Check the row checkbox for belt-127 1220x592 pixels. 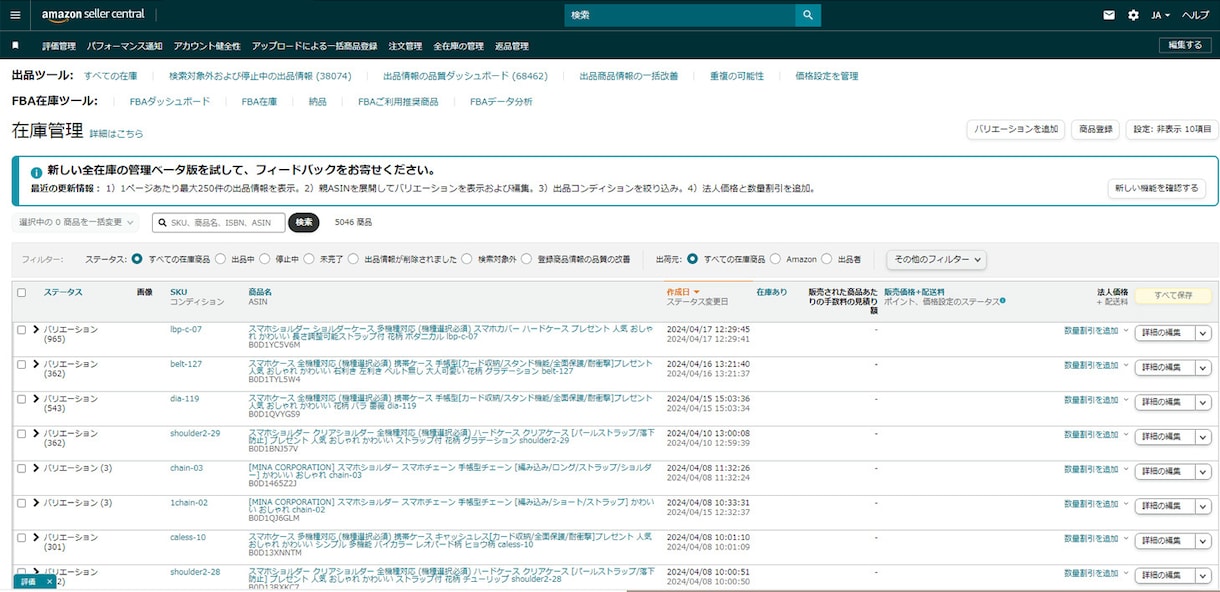(22, 364)
